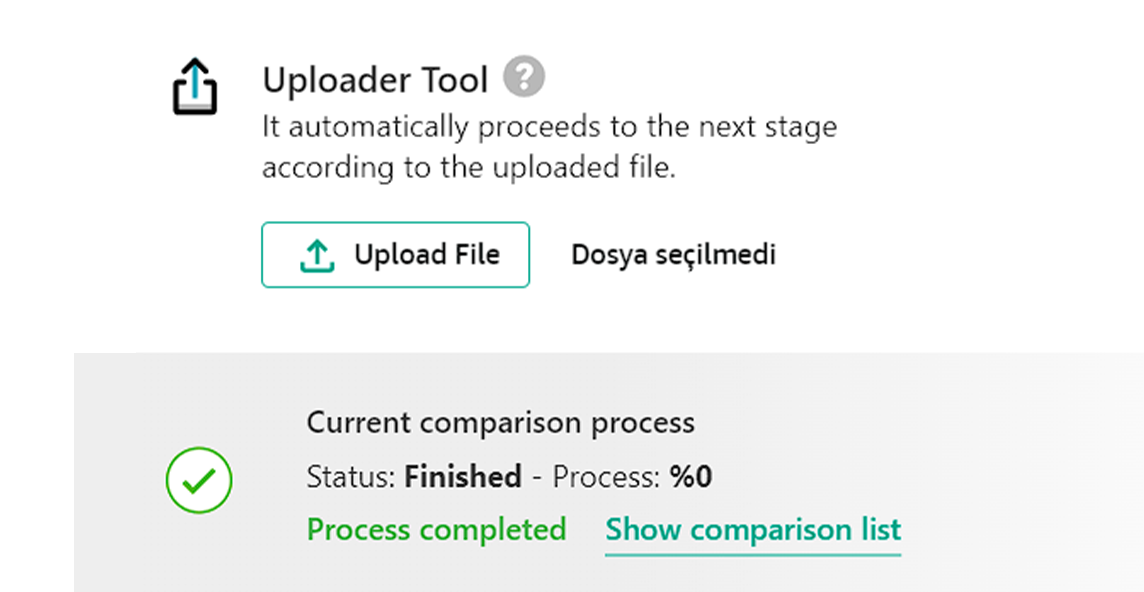Click the Uploader Tool share icon
The height and width of the screenshot is (592, 1144).
195,87
